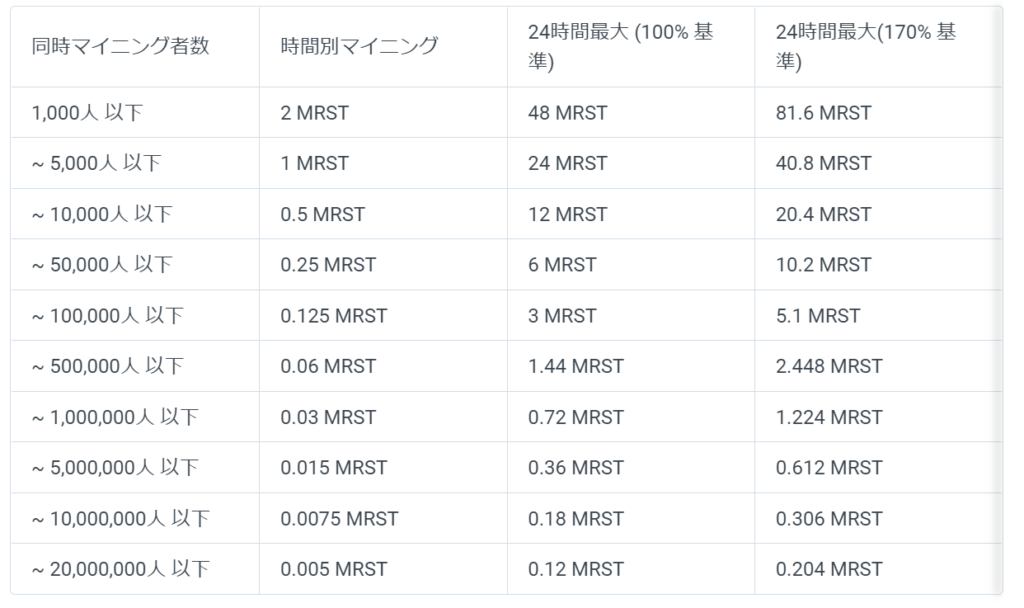Click the 2 MRST hourly mining value
This screenshot has height=608, width=1024.
(x=315, y=113)
